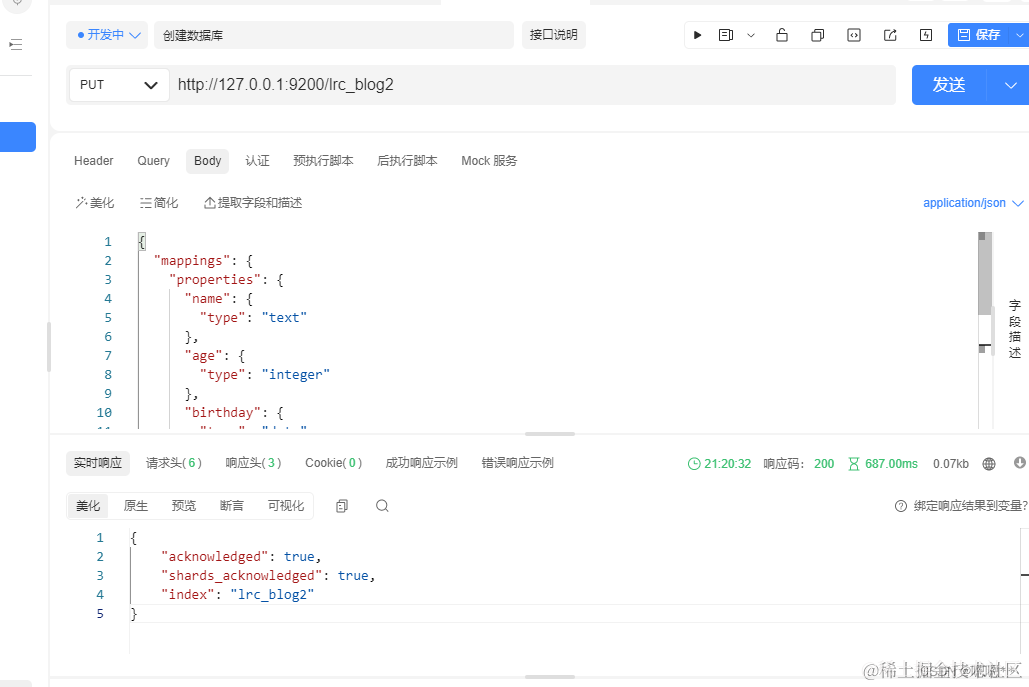The height and width of the screenshot is (687, 1029).
Task: Select the response 美化 view
Action: point(88,506)
